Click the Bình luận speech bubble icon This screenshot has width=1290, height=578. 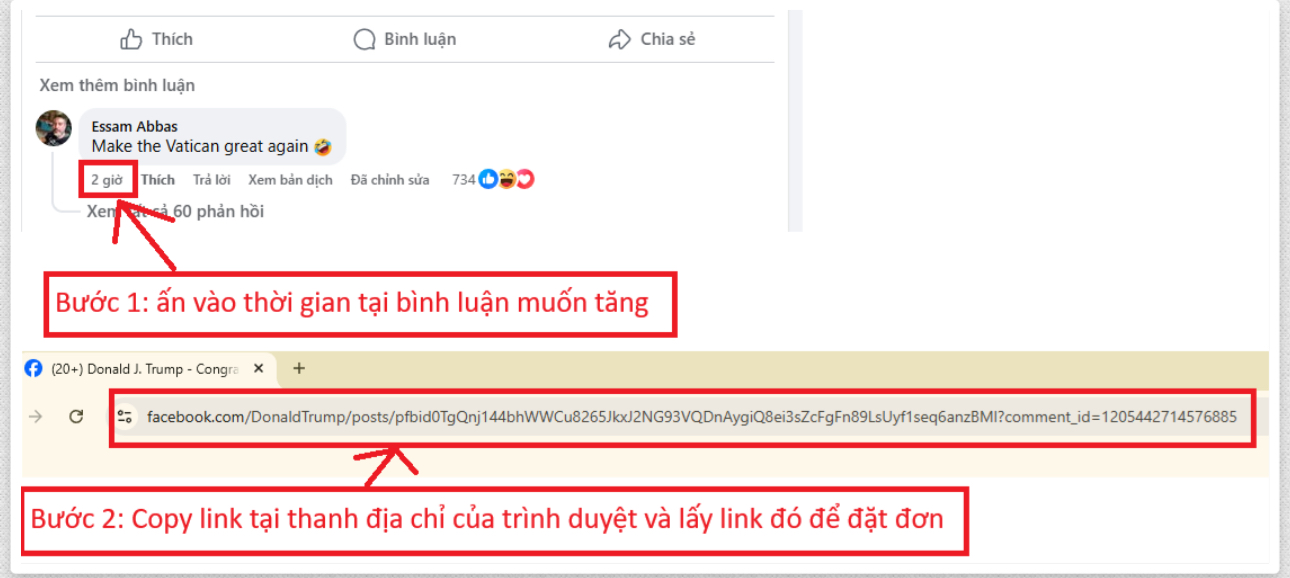point(364,39)
